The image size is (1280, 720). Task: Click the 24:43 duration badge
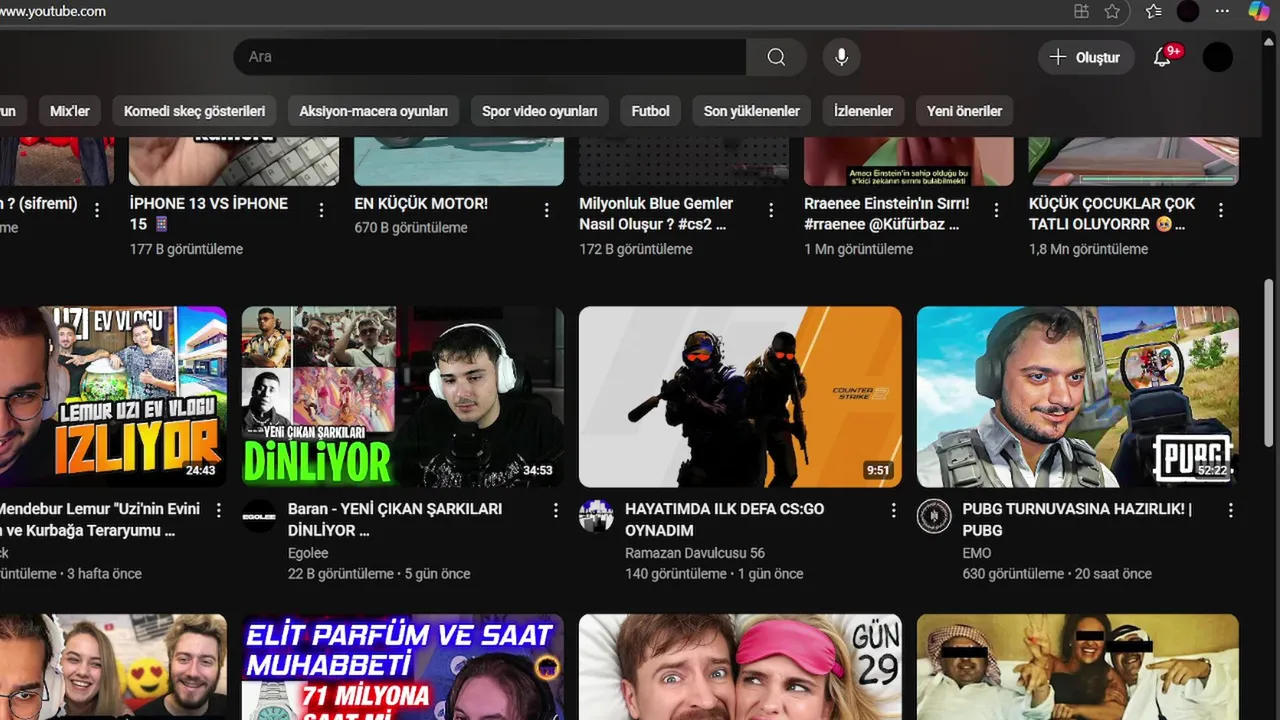[200, 470]
